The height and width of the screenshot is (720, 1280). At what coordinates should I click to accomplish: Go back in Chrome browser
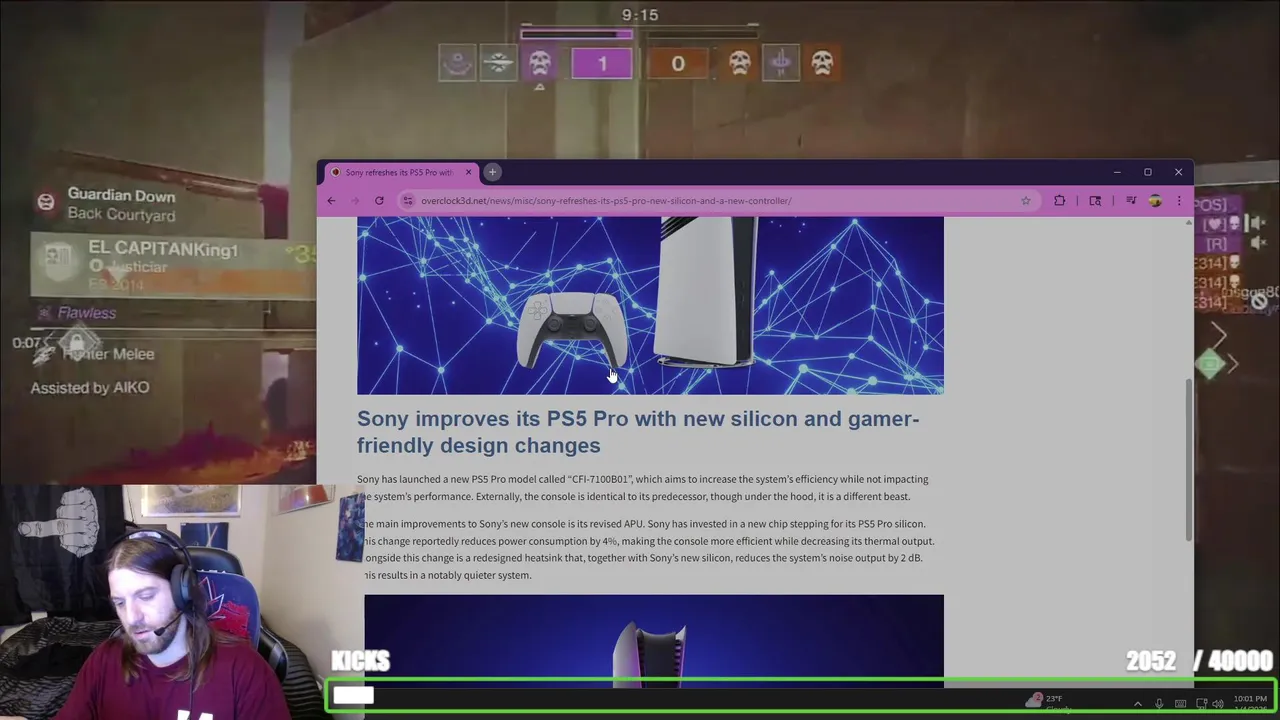point(331,201)
